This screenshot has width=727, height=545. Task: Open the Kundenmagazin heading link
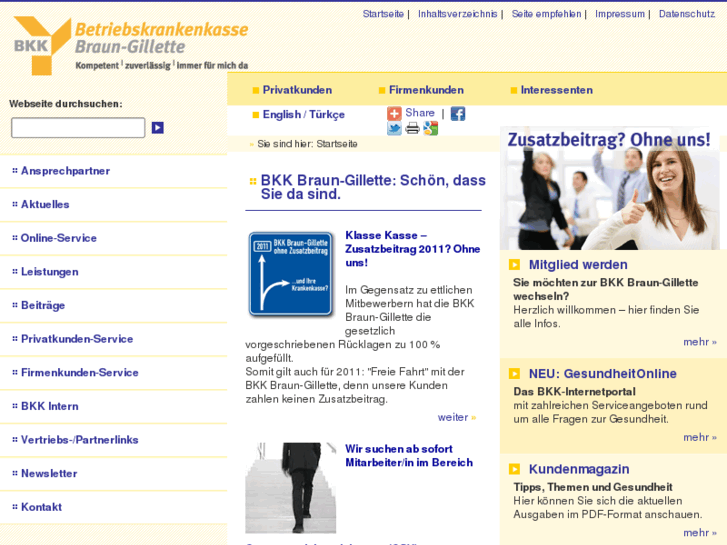[x=579, y=469]
